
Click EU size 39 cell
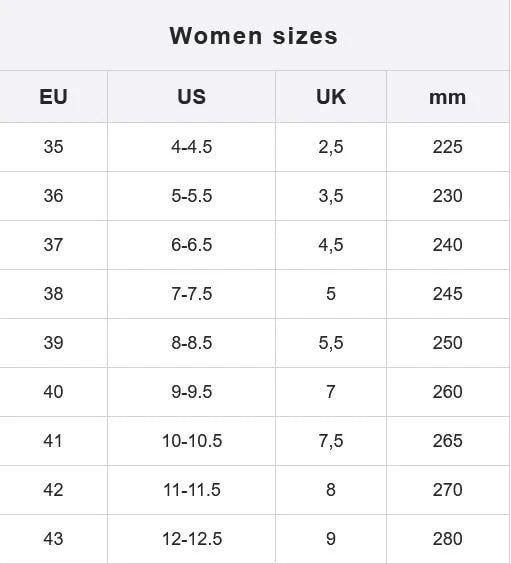click(53, 343)
